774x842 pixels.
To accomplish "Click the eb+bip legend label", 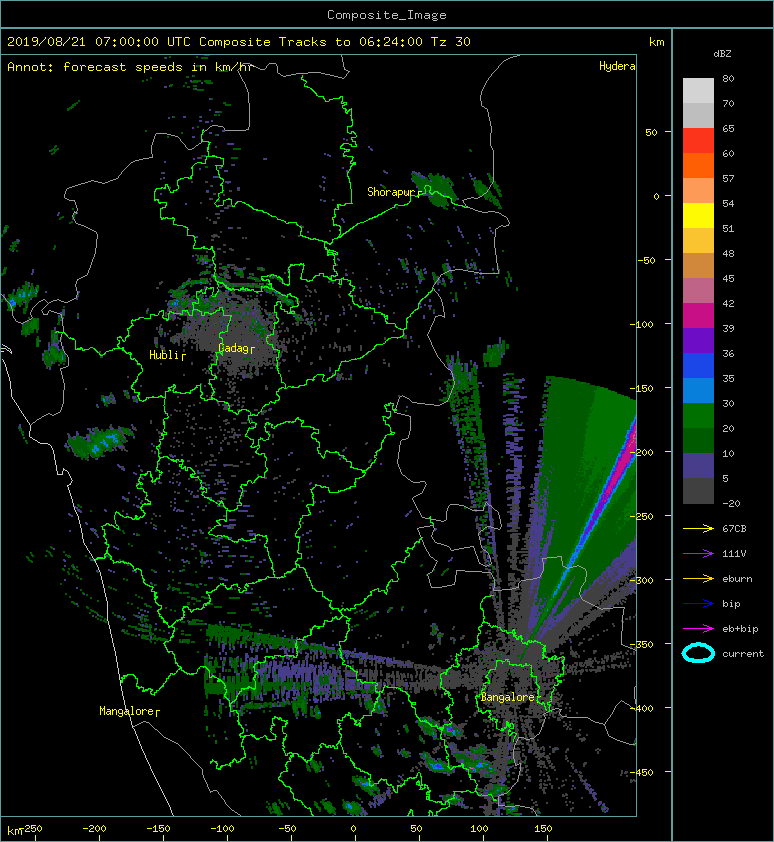I will tap(740, 628).
